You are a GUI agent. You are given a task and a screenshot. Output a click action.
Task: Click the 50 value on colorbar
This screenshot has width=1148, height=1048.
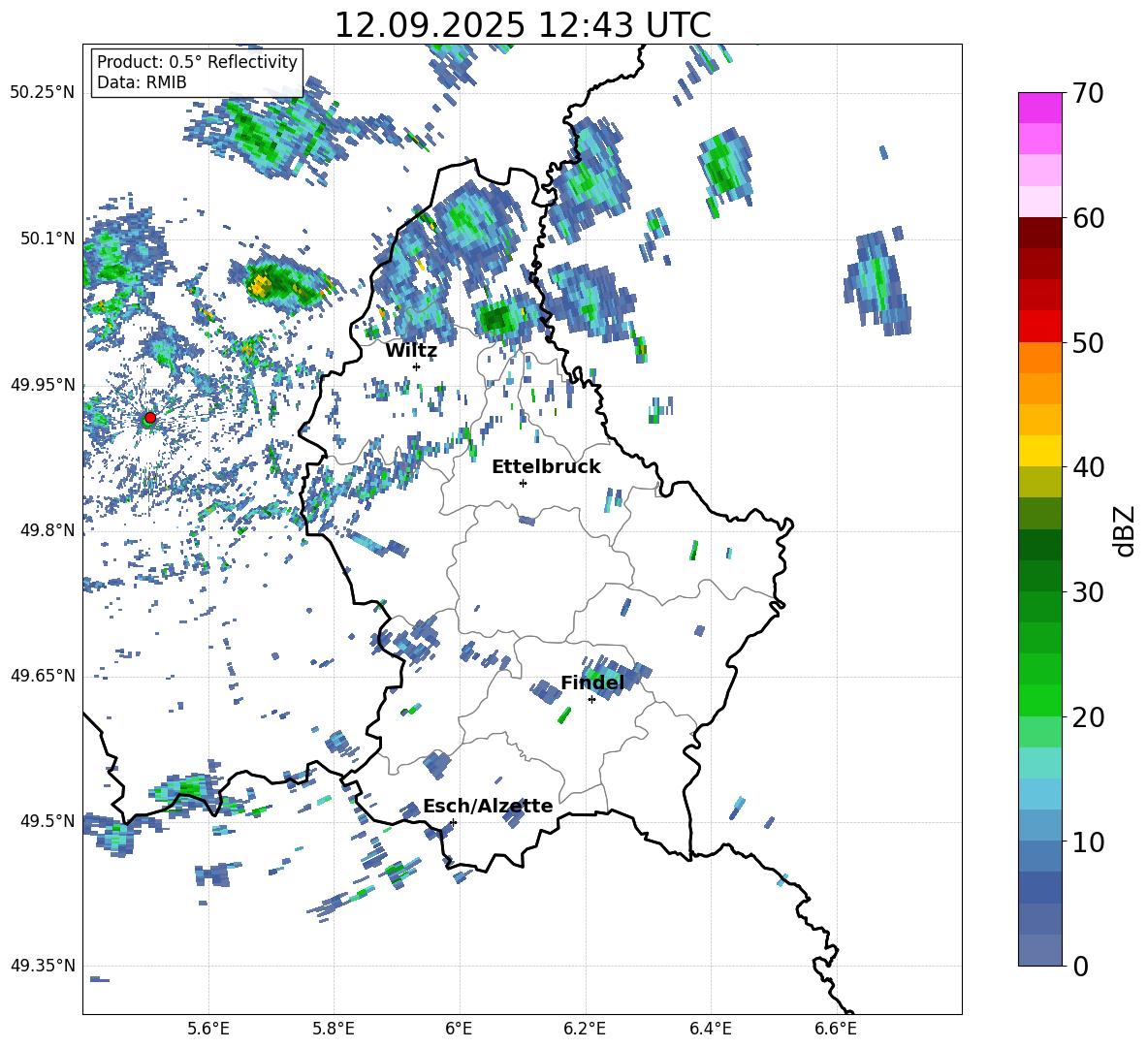(1089, 342)
